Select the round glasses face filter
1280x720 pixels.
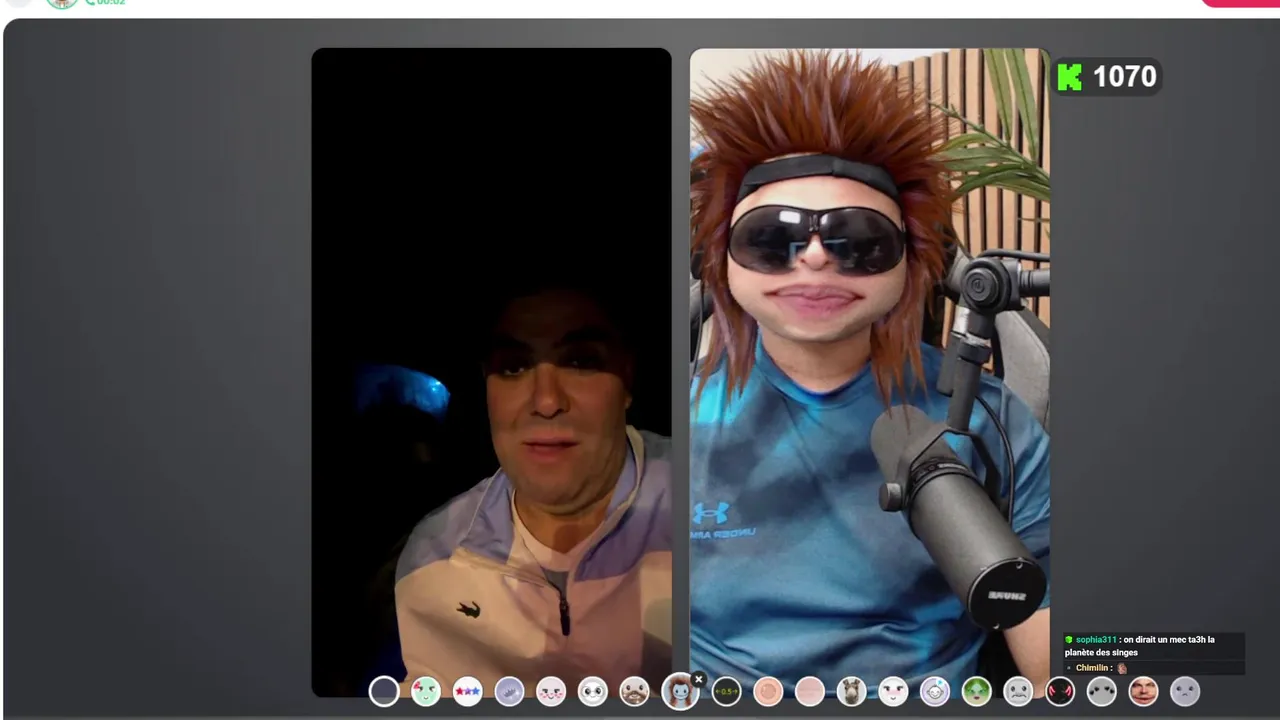[x=593, y=691]
